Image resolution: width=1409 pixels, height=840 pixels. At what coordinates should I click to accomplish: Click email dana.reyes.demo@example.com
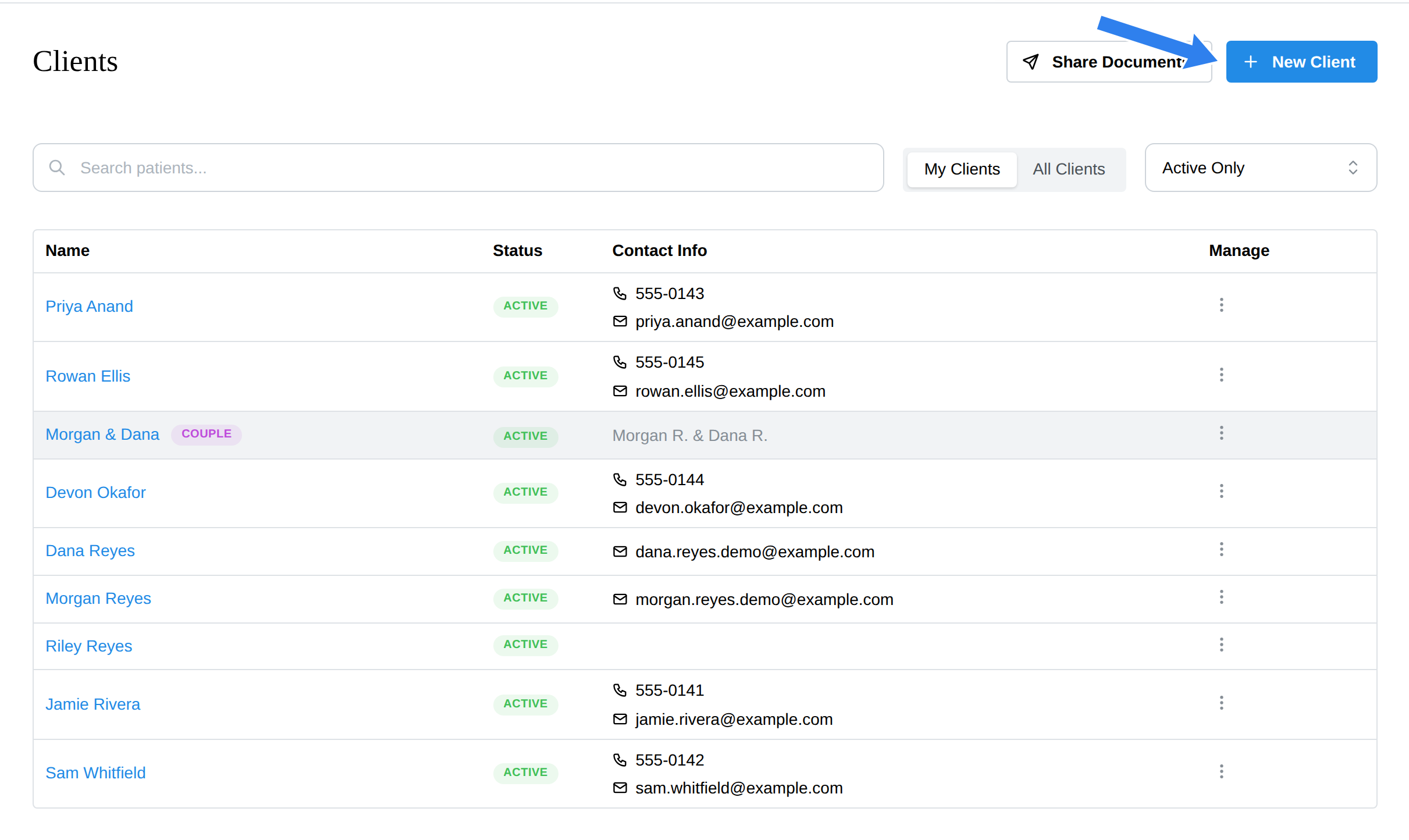[x=755, y=551]
